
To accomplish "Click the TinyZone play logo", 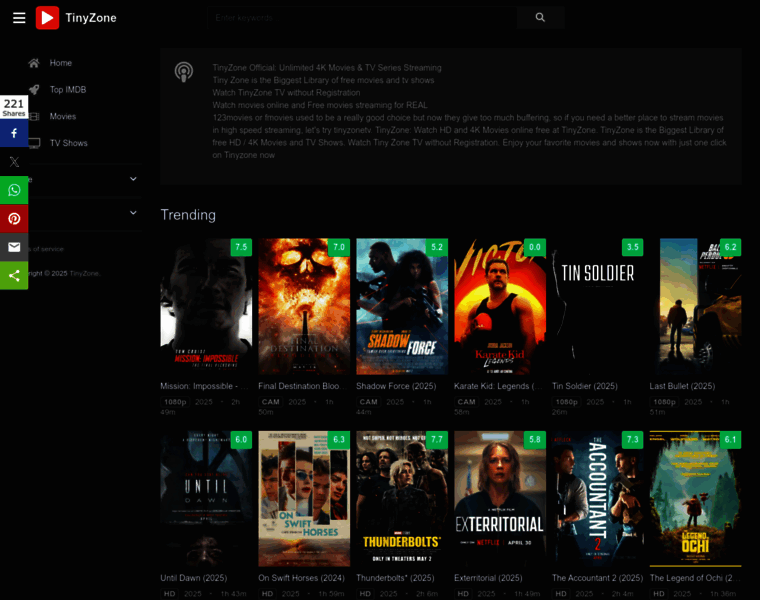I will click(x=48, y=18).
